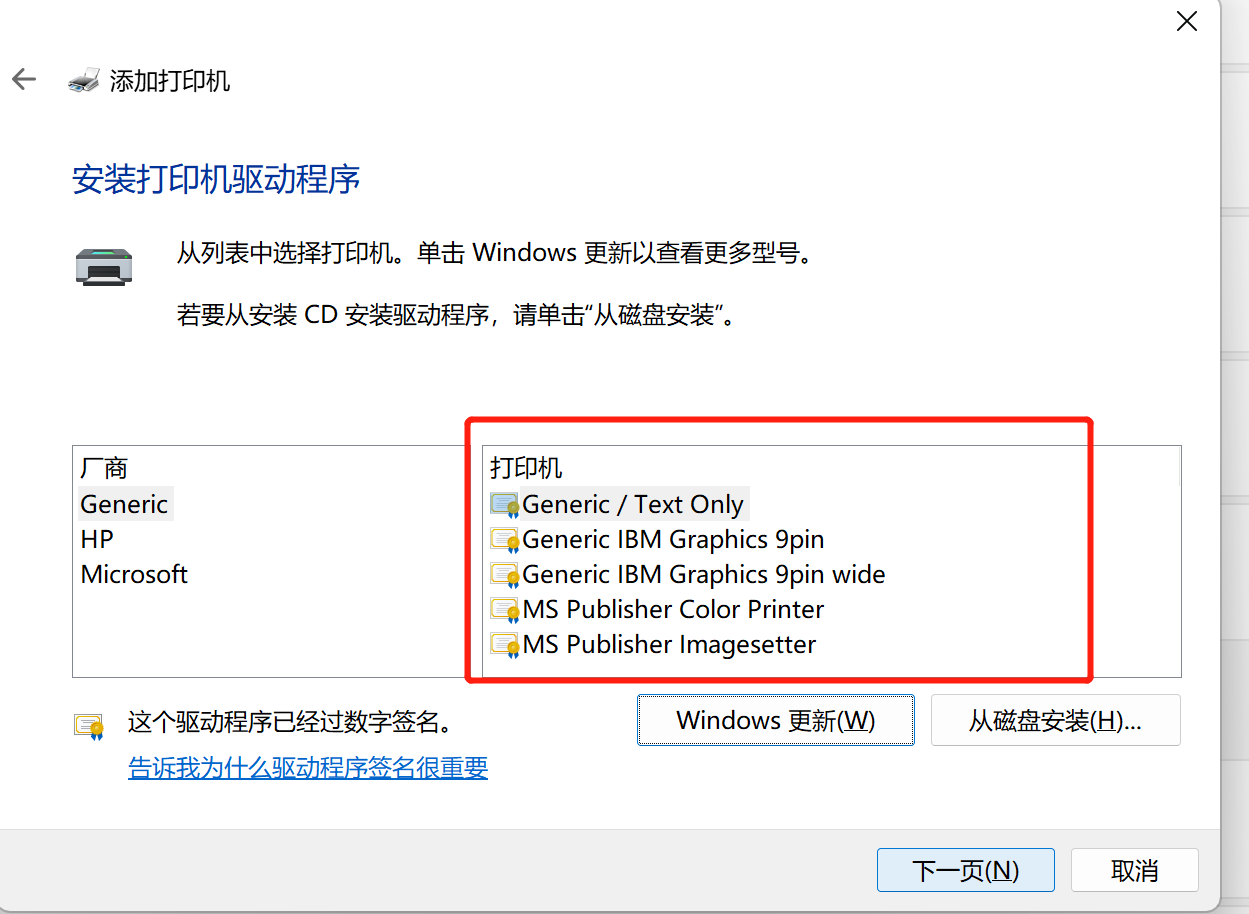Cancel the wizard with 取消
The image size is (1249, 914).
coord(1134,870)
